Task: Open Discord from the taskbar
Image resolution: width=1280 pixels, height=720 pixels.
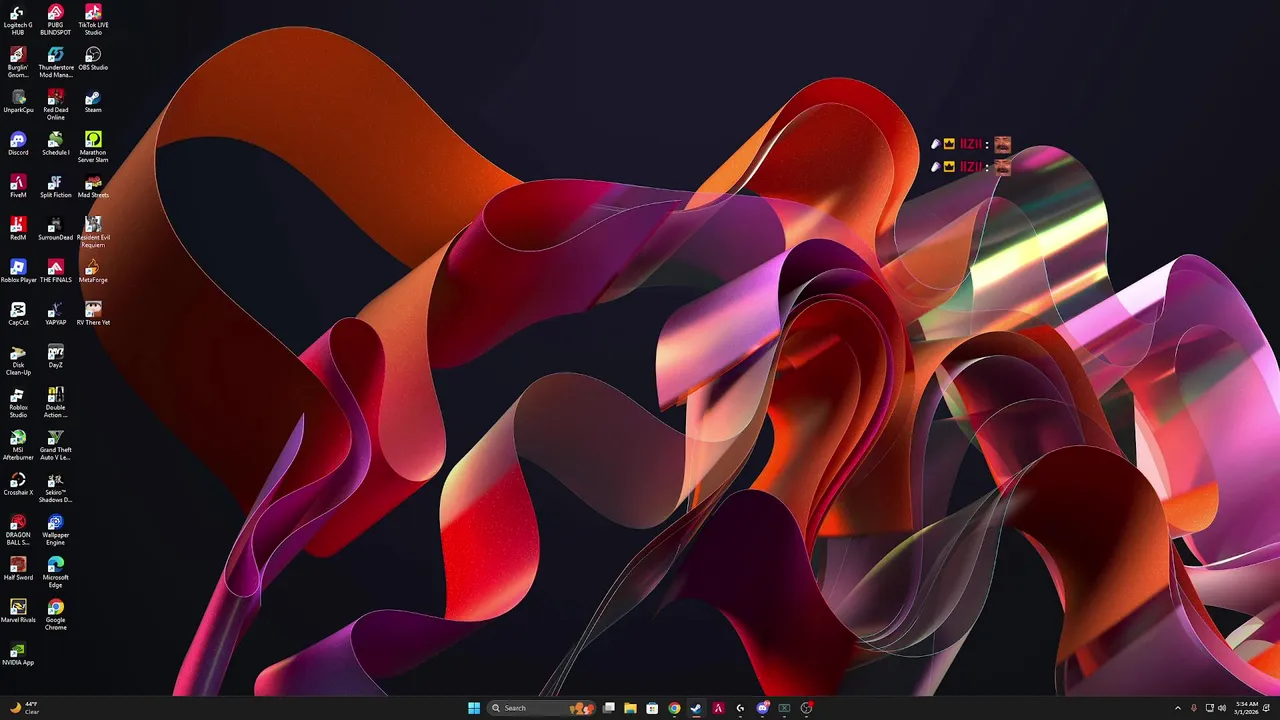Action: (763, 708)
